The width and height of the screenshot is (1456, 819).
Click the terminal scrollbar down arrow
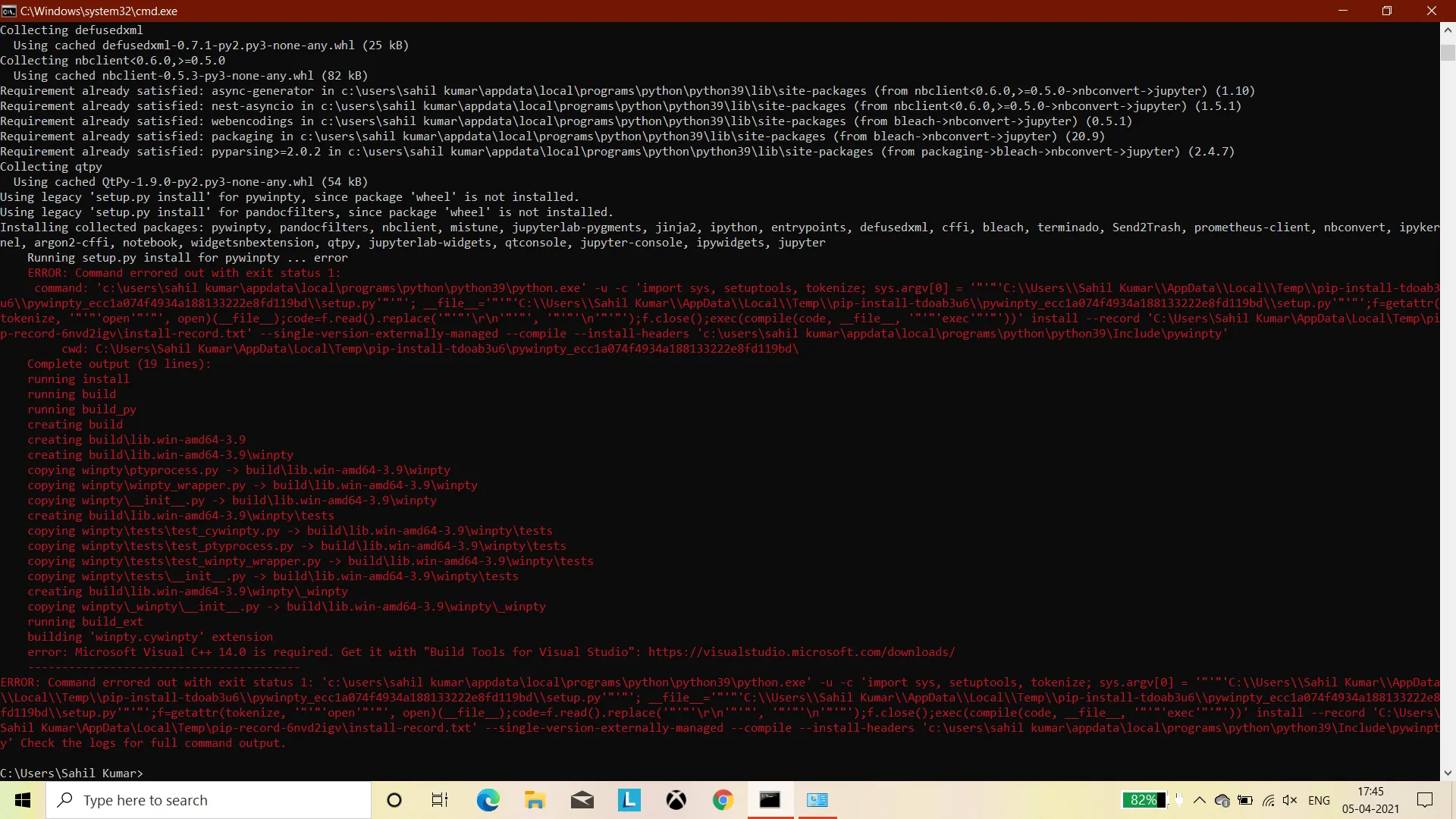pyautogui.click(x=1448, y=773)
